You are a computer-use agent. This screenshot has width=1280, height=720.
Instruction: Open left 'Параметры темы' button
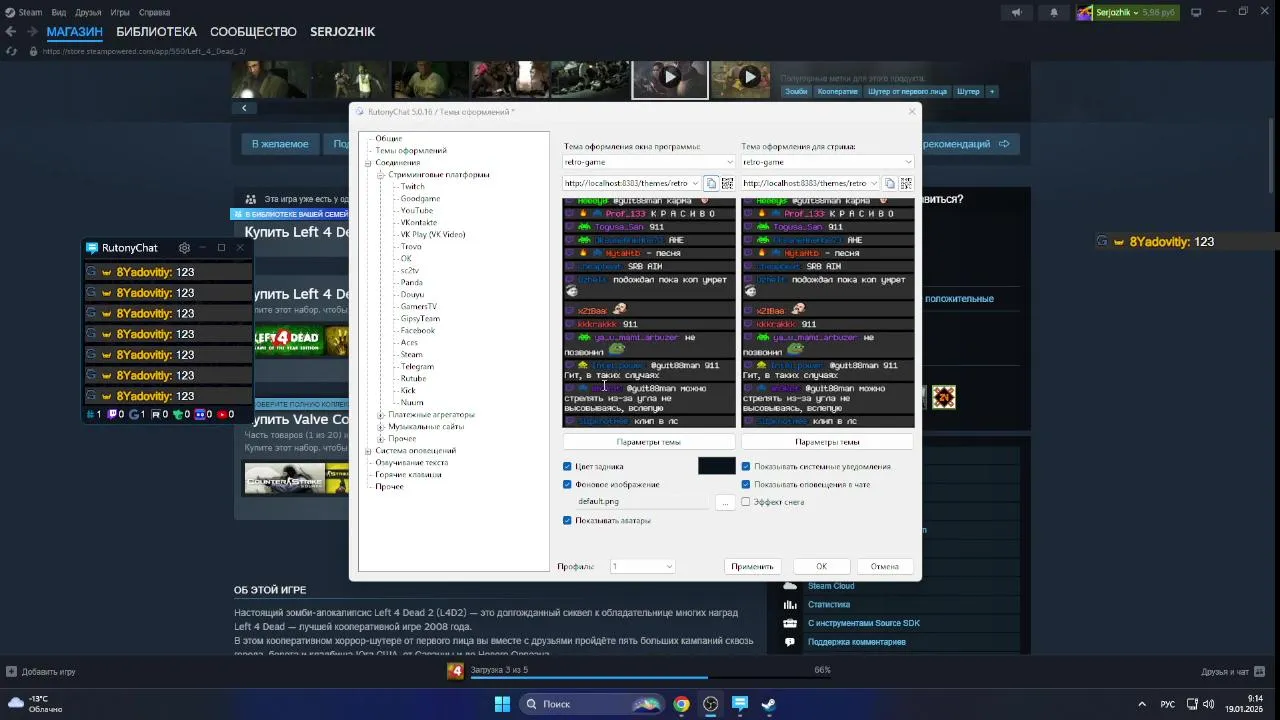pyautogui.click(x=649, y=442)
